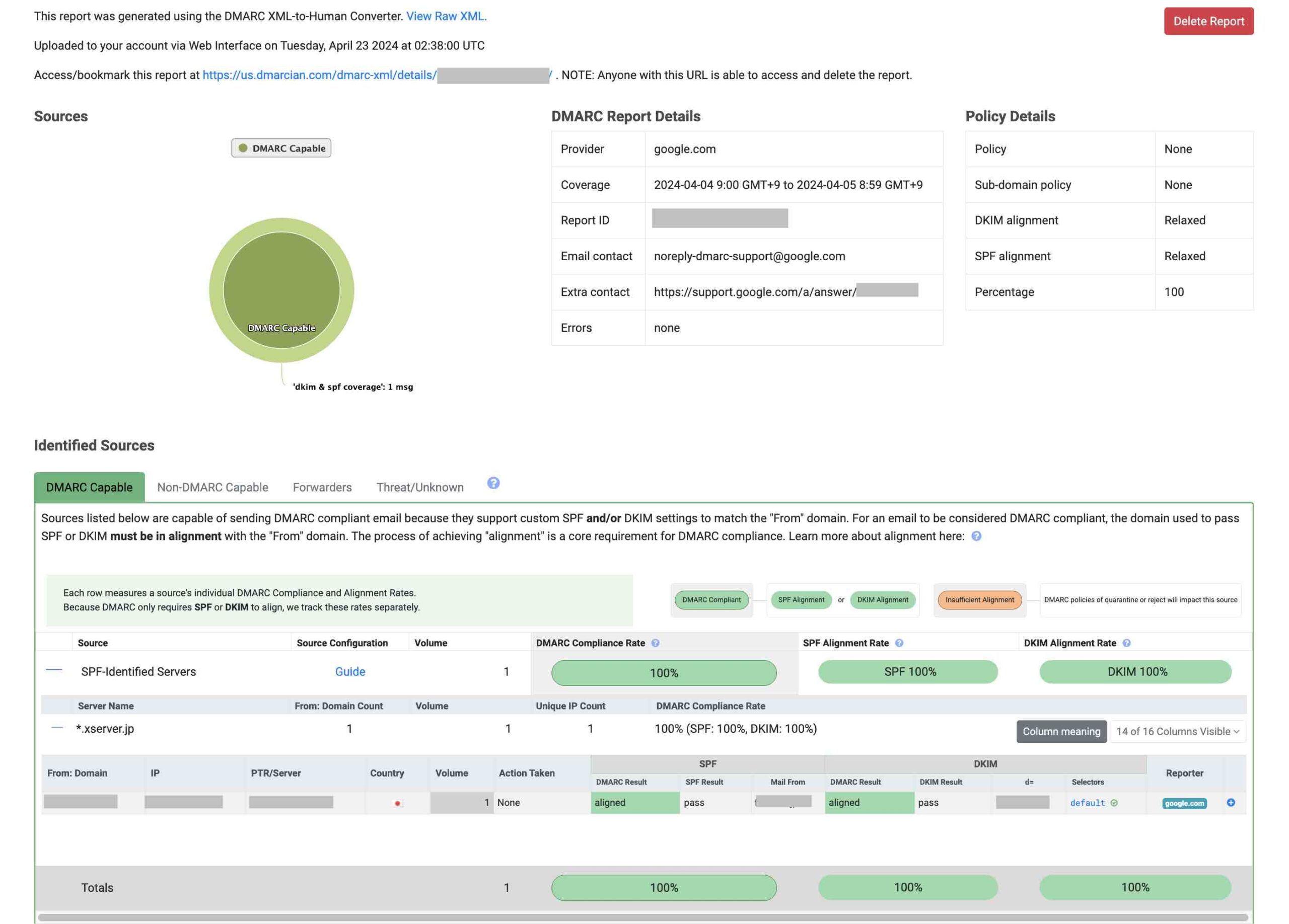Click DMARC Compliance Rate help icon
The height and width of the screenshot is (924, 1289).
(x=655, y=643)
